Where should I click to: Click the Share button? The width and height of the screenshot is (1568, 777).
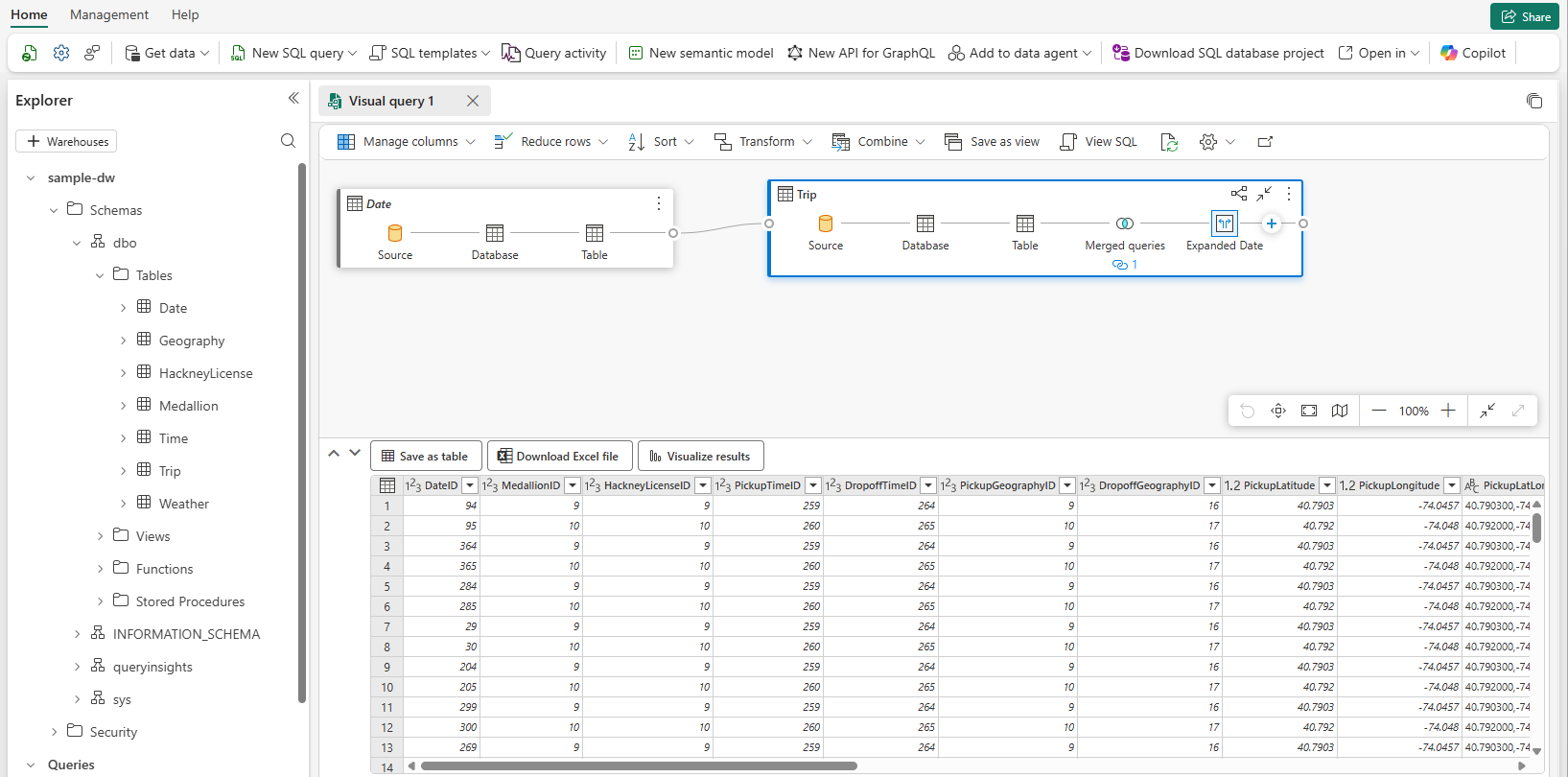1525,16
